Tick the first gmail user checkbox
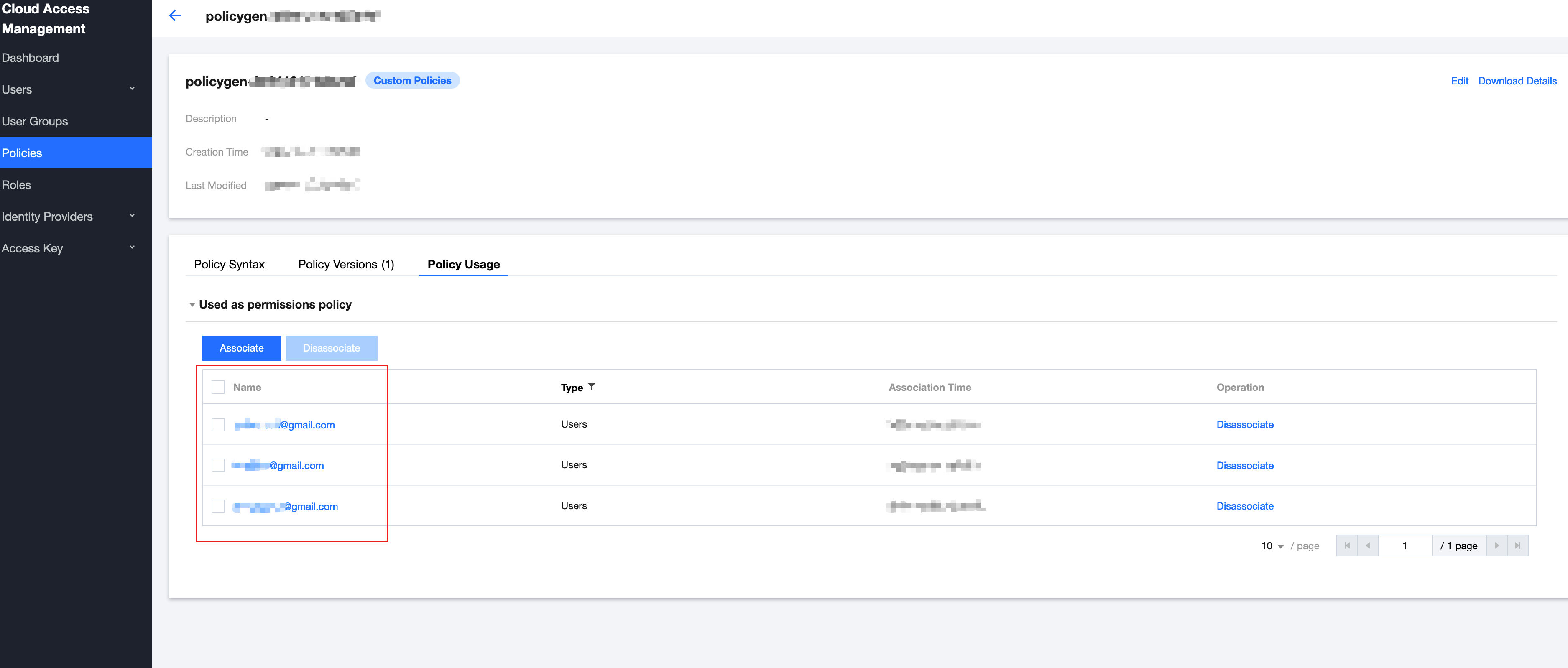 coord(218,425)
